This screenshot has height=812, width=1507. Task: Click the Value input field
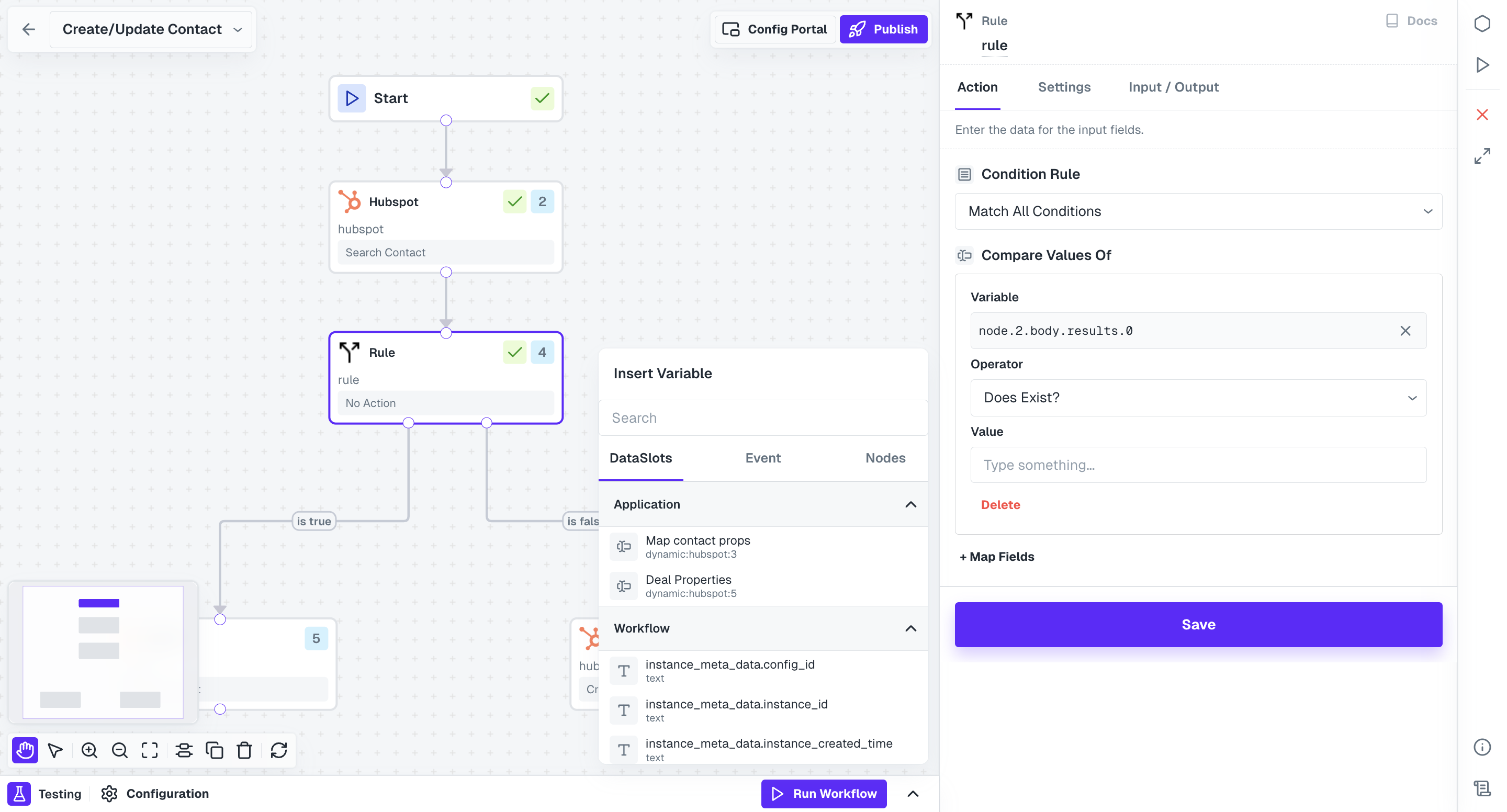coord(1198,465)
